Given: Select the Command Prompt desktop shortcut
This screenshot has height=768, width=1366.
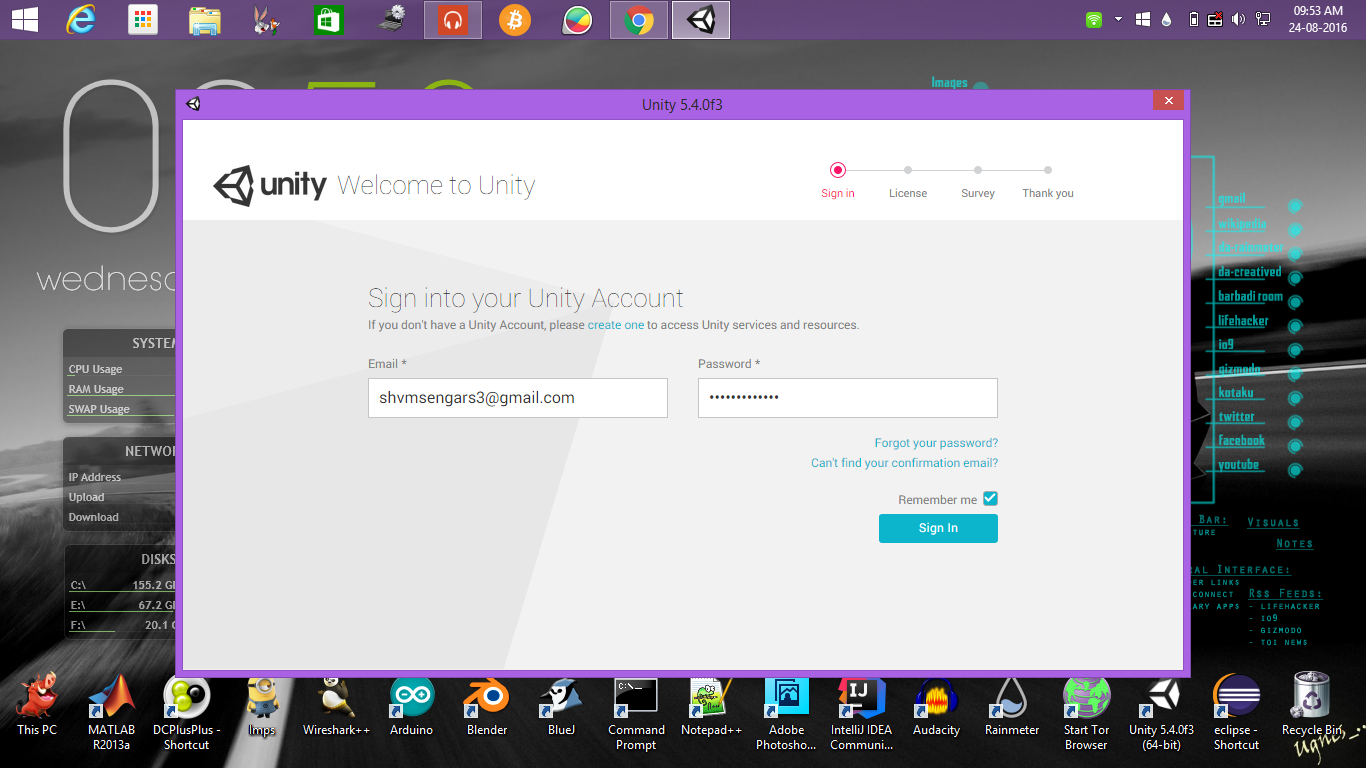Looking at the screenshot, I should click(636, 713).
